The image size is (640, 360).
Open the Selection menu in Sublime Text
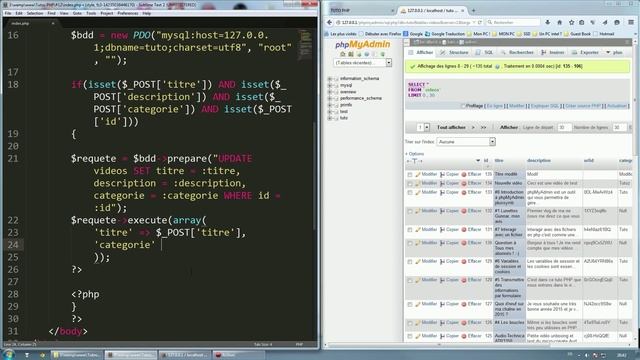pyautogui.click(x=35, y=13)
